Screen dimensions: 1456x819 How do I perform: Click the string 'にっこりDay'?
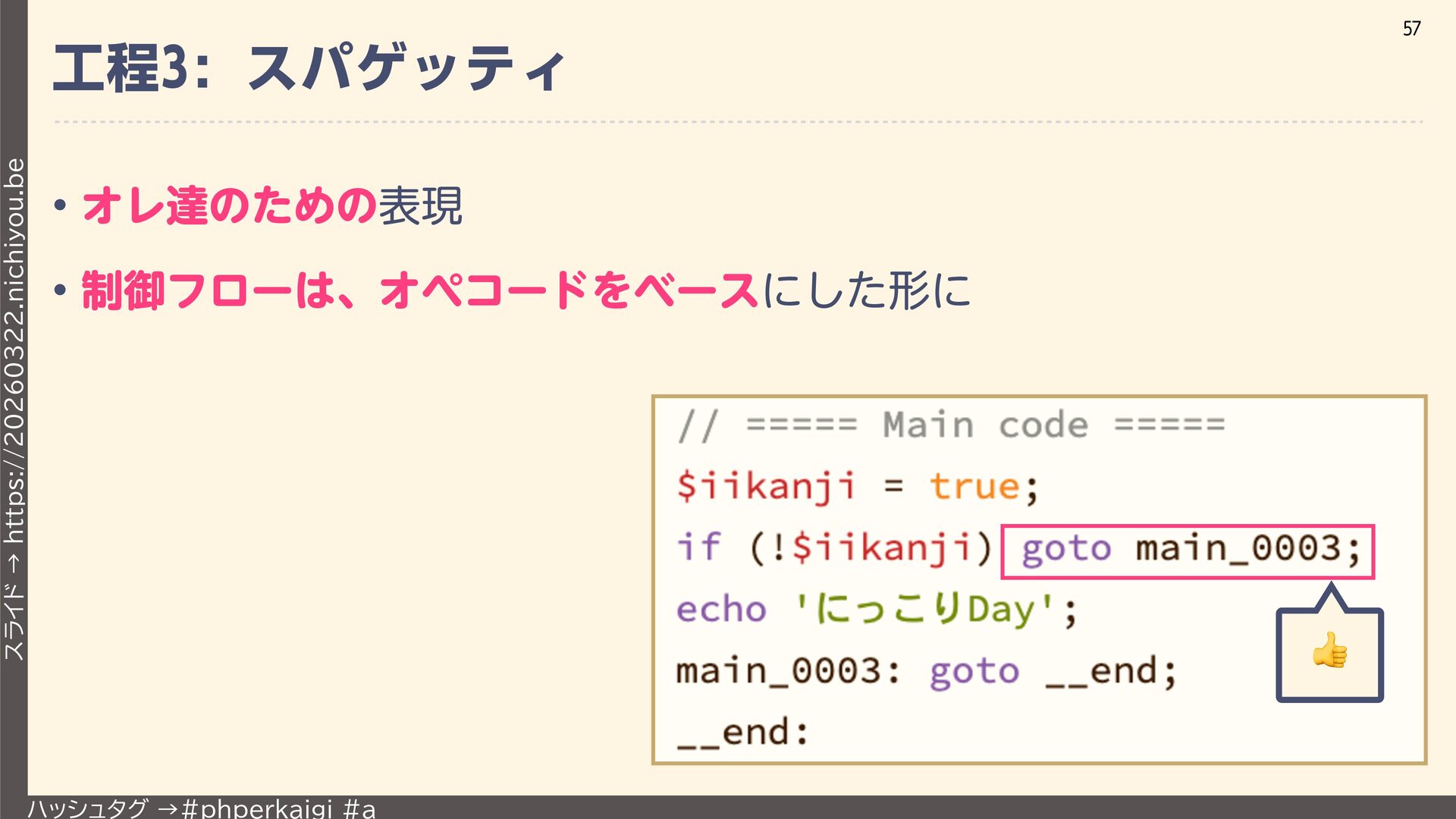pos(925,610)
